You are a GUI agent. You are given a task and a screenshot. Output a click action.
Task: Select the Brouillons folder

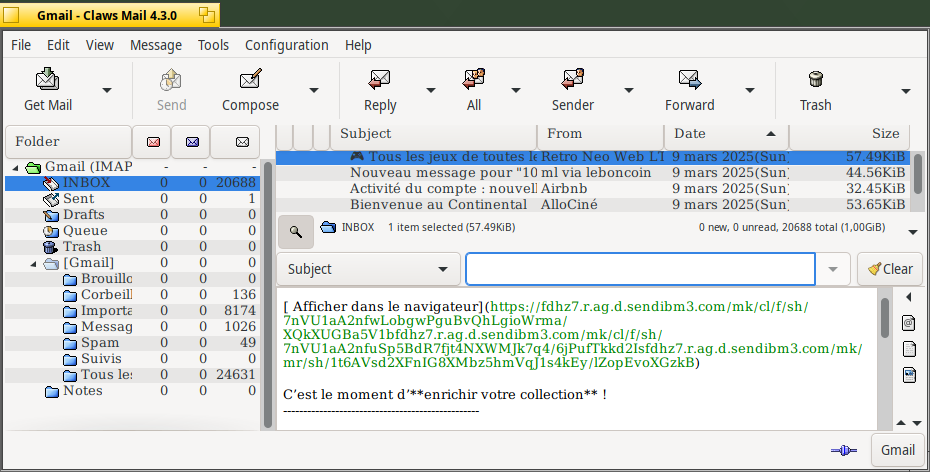click(x=132, y=279)
